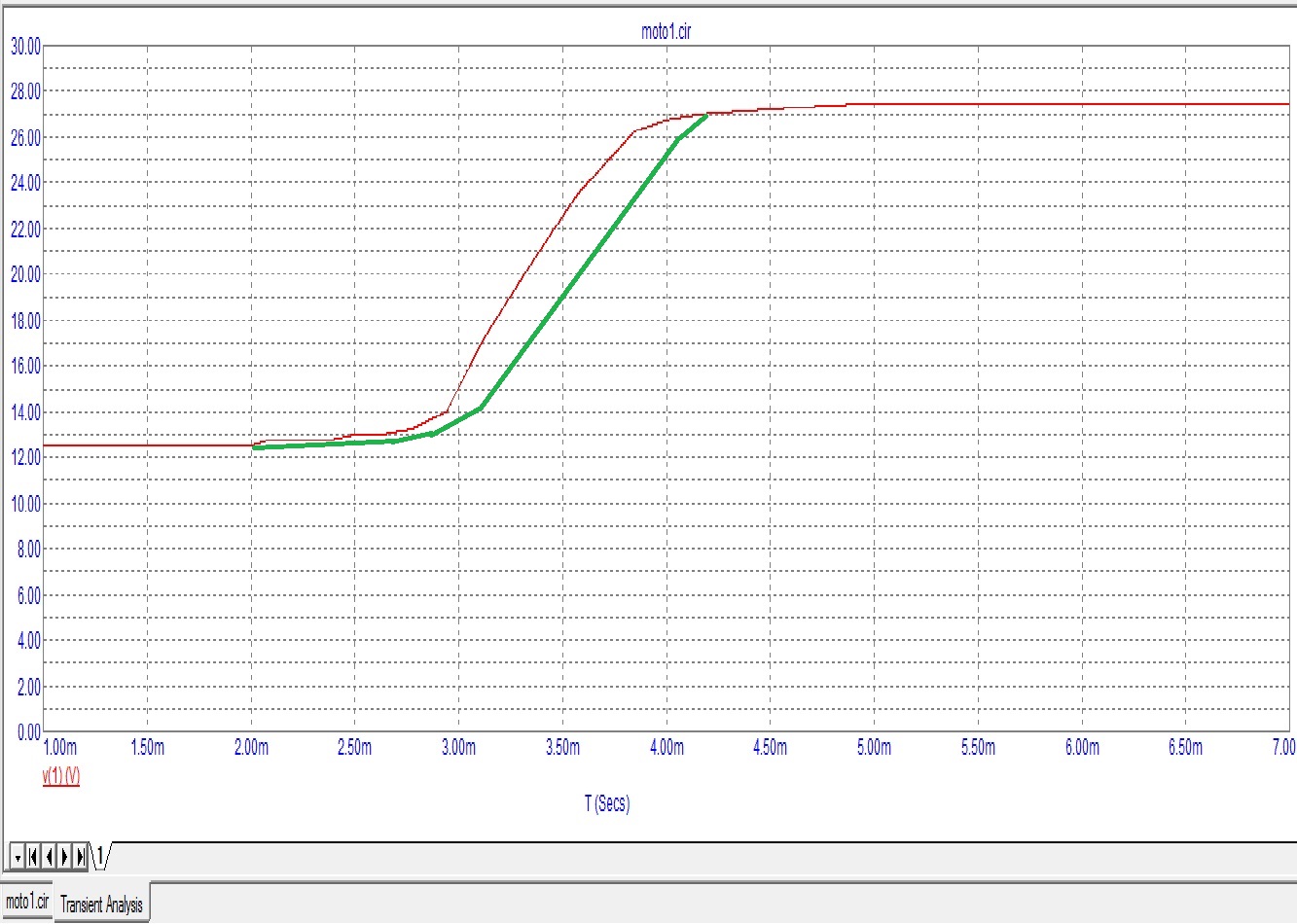Click the next page arrow button
This screenshot has height=924, width=1297.
(64, 857)
